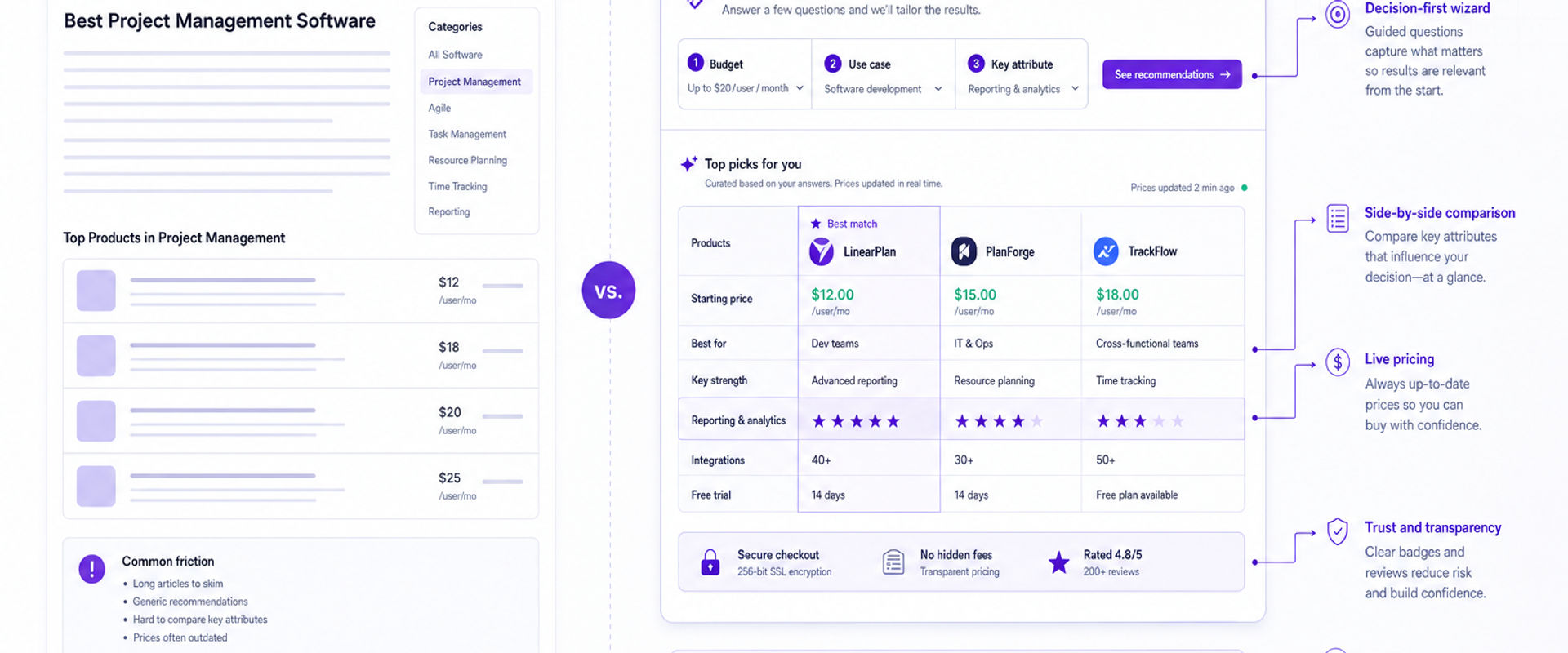Click LinearPlan's Reporting & analytics star rating
Screen dimensions: 1568x653
tap(856, 421)
